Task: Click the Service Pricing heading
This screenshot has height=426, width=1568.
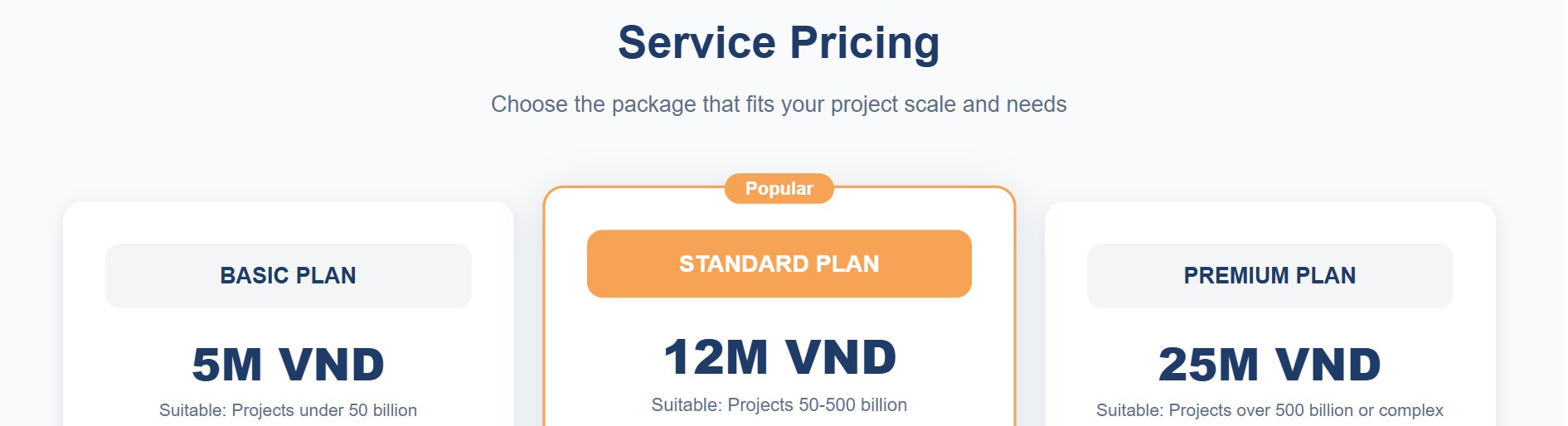Action: coord(779,43)
